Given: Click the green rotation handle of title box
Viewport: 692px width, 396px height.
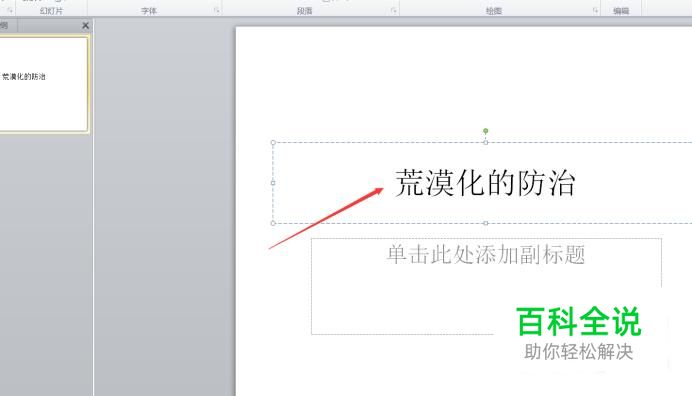Looking at the screenshot, I should [485, 131].
